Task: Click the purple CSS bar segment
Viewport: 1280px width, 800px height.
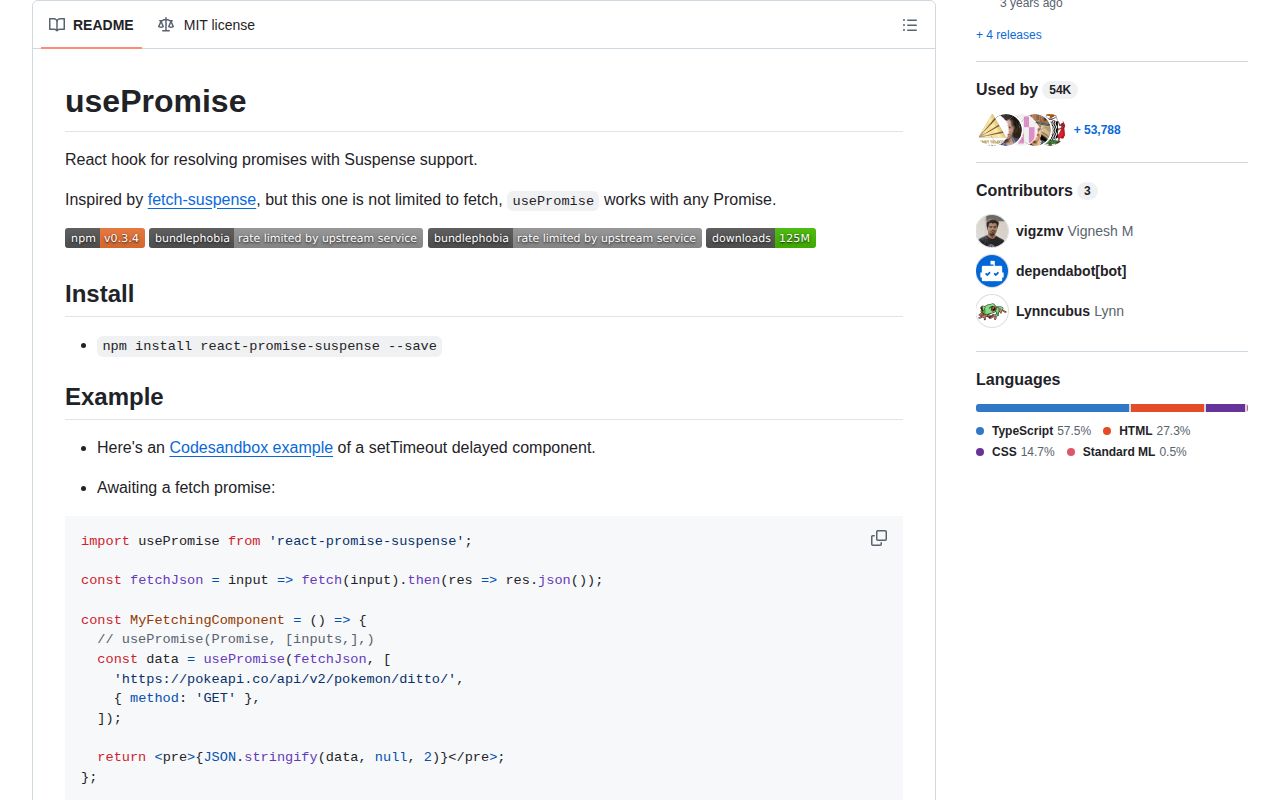Action: (1225, 408)
